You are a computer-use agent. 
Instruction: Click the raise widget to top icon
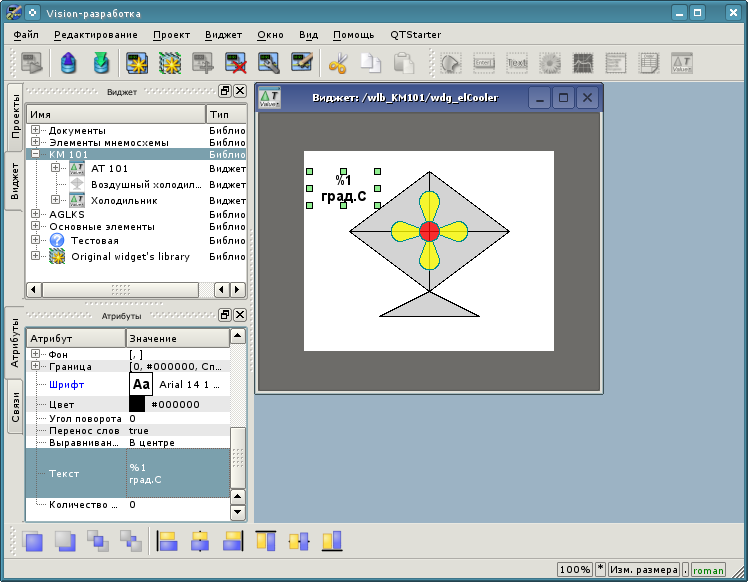[x=33, y=541]
